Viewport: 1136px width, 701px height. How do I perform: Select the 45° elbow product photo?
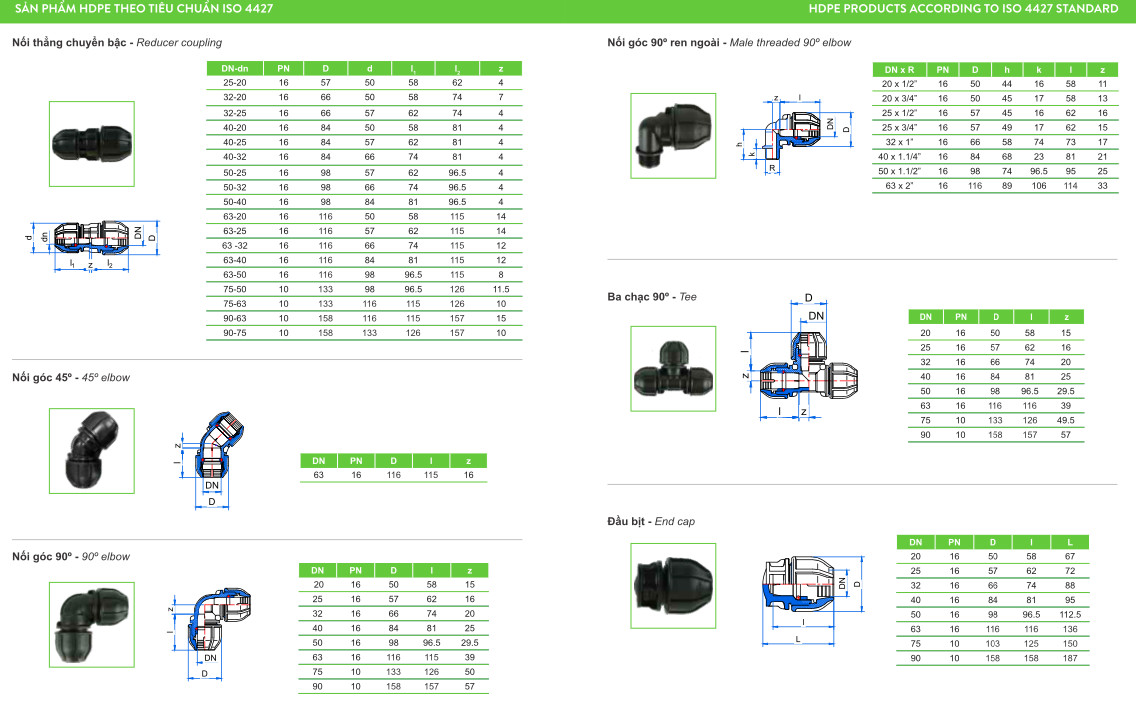coord(91,451)
